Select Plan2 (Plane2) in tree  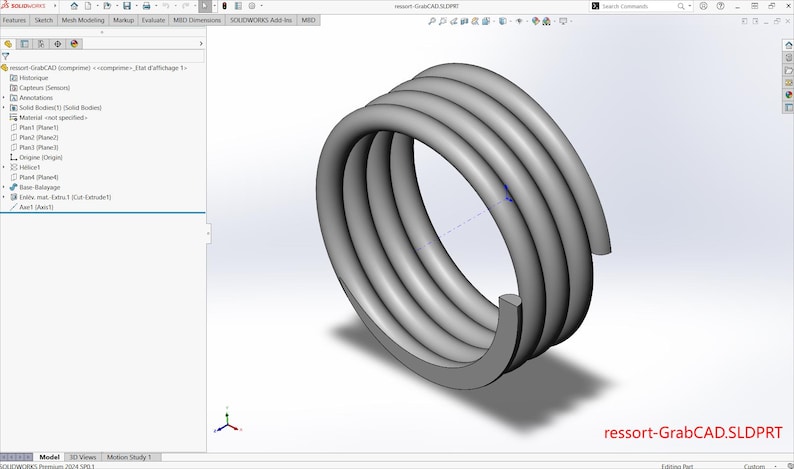coord(34,137)
